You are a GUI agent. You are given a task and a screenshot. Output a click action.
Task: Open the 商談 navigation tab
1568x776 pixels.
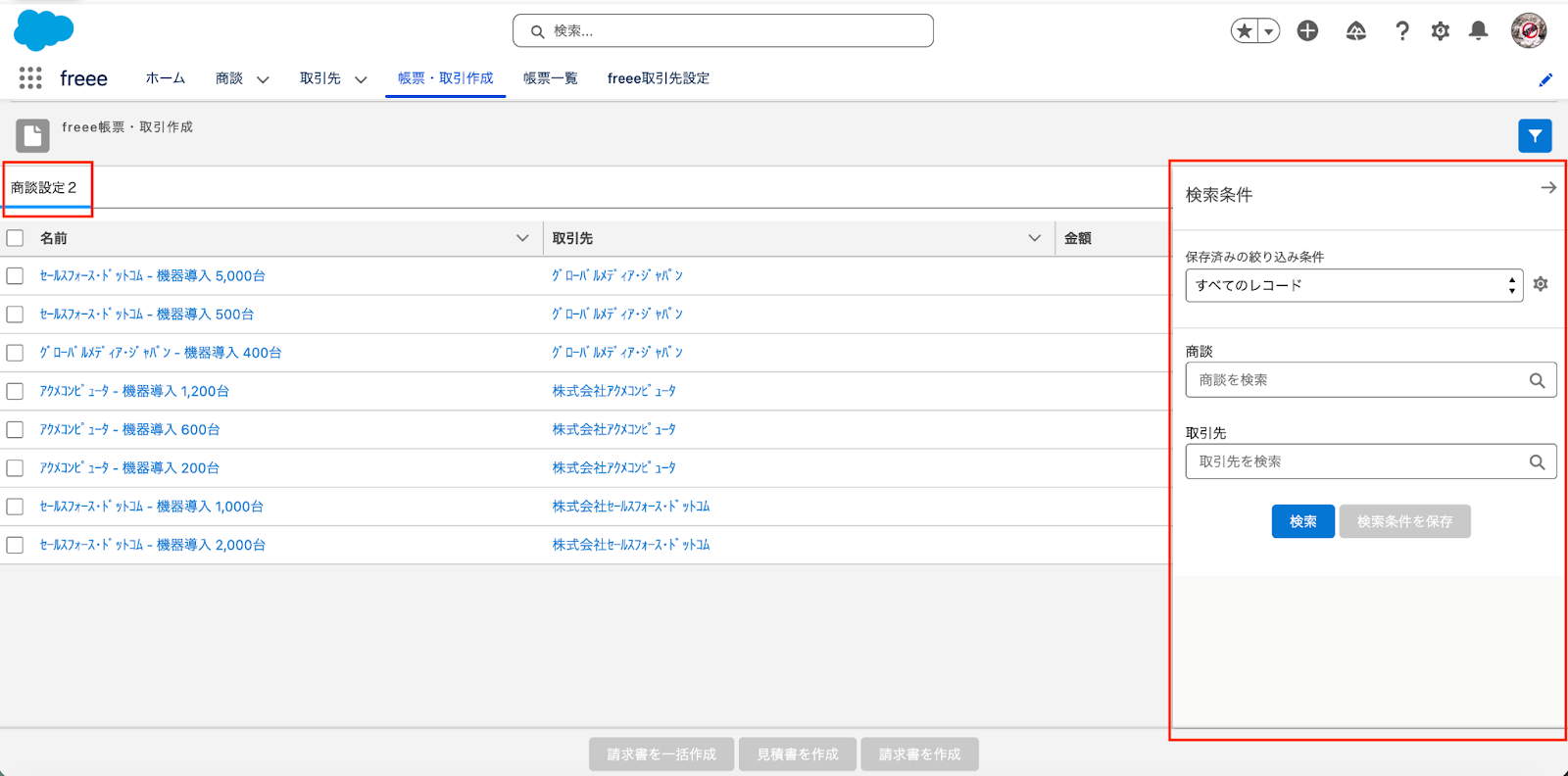[229, 78]
